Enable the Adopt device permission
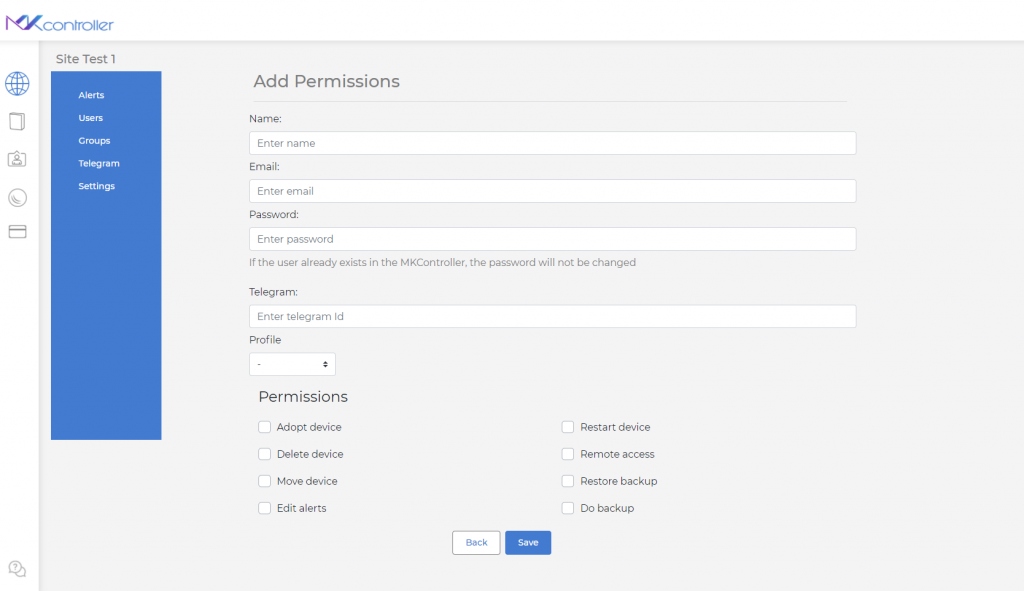This screenshot has height=591, width=1024. pyautogui.click(x=264, y=427)
